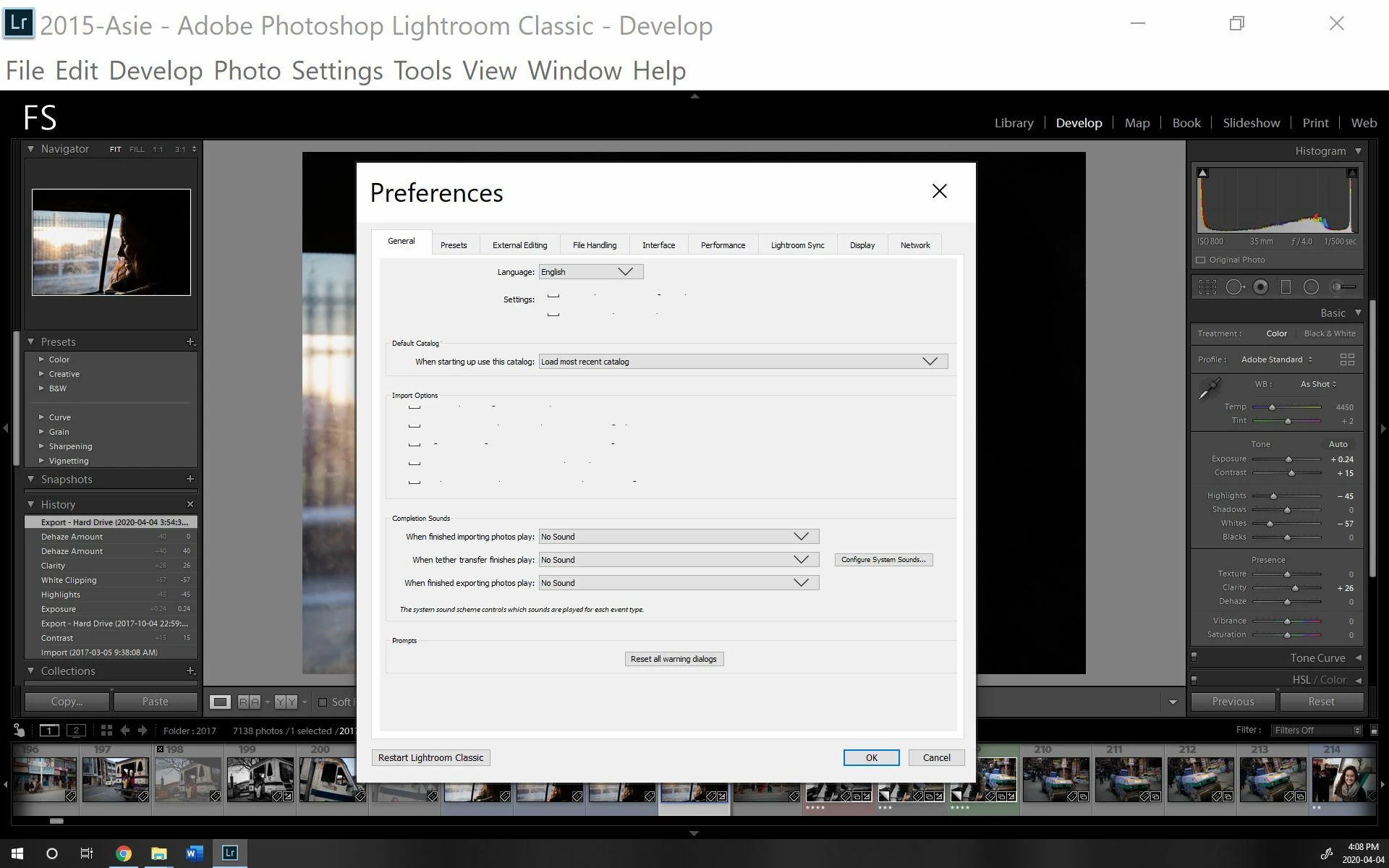1389x868 pixels.
Task: Enable the Original Photo checkbox
Action: [1201, 260]
